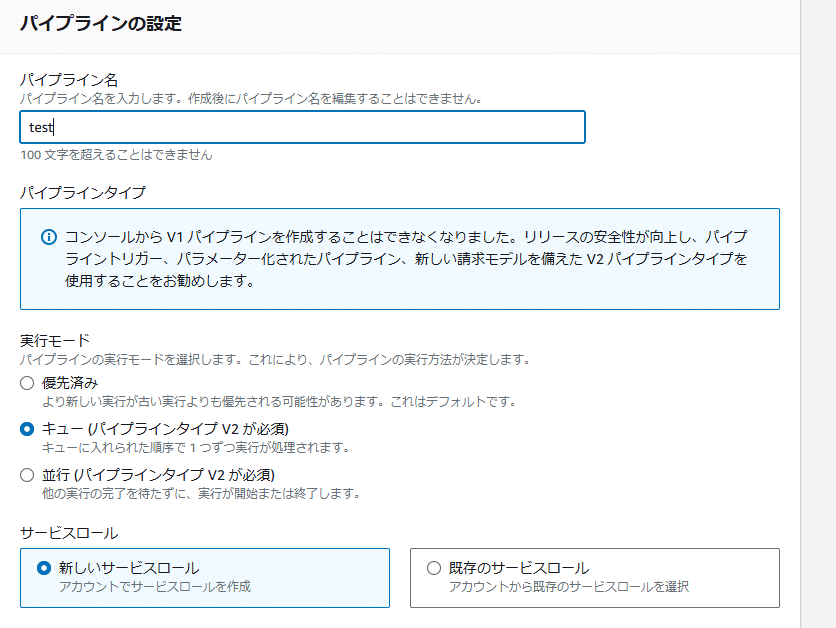Select the 並行 execution mode radio button
Screen dimensions: 836x628
point(27,475)
